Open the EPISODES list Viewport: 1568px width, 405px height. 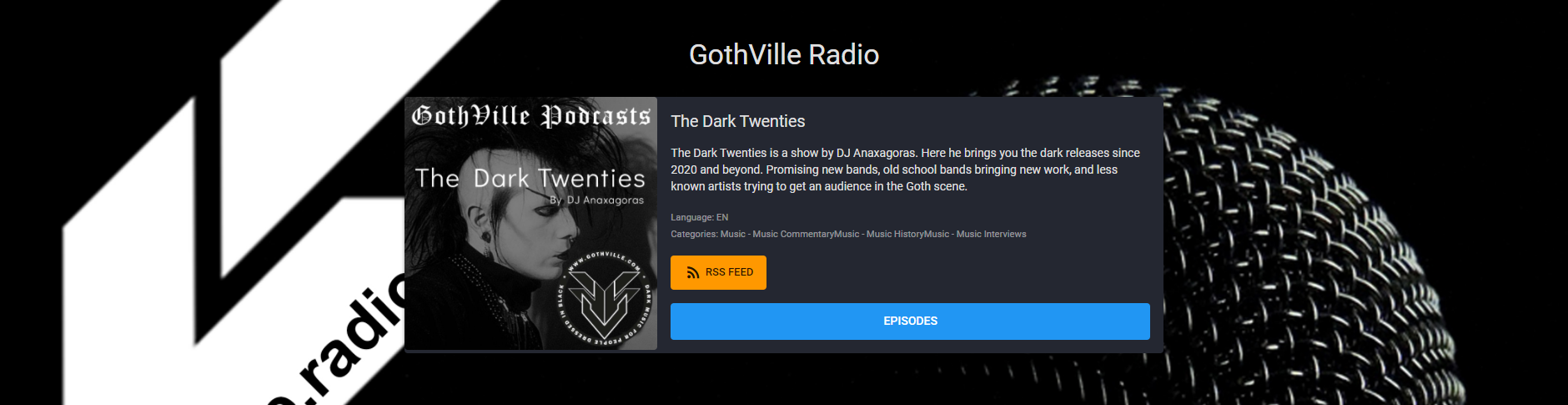click(910, 321)
